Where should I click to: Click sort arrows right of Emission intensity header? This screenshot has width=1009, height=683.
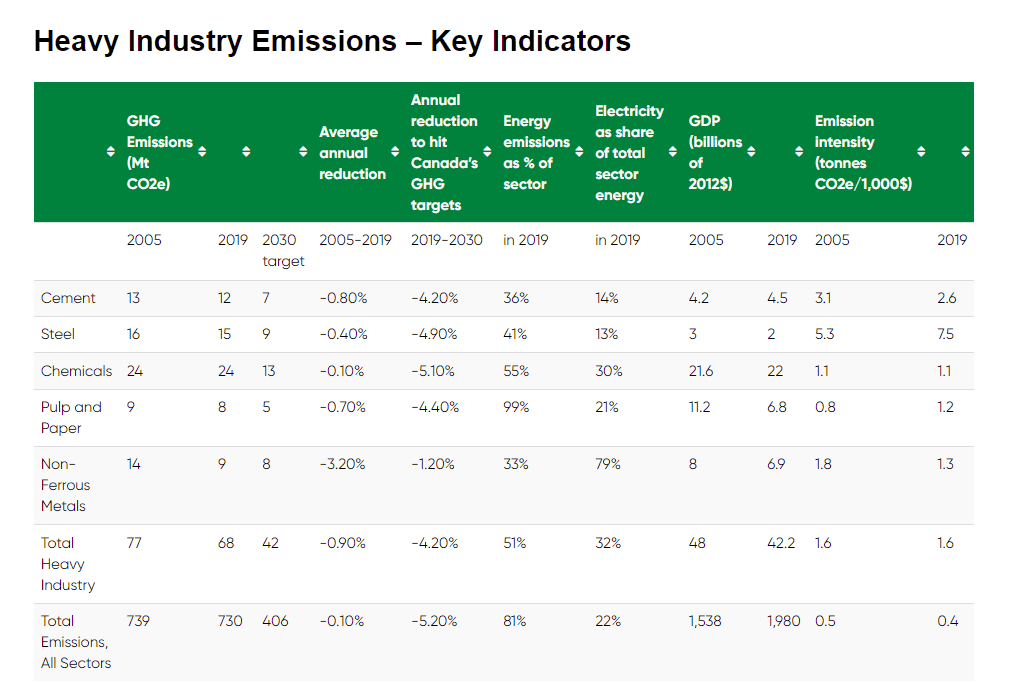[x=921, y=152]
